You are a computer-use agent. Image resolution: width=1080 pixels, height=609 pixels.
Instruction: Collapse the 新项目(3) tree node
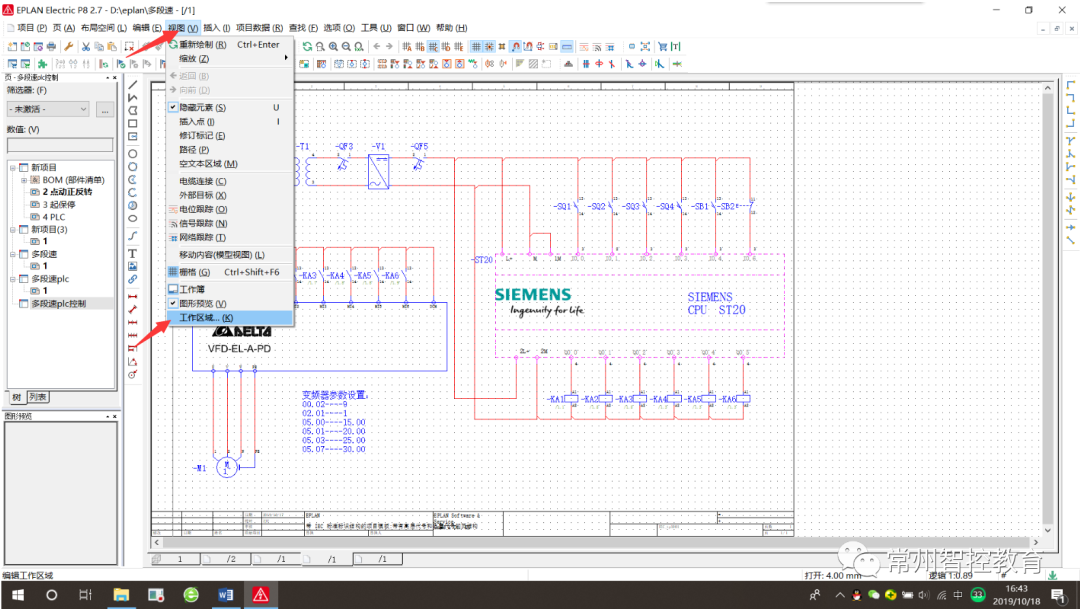click(x=12, y=229)
